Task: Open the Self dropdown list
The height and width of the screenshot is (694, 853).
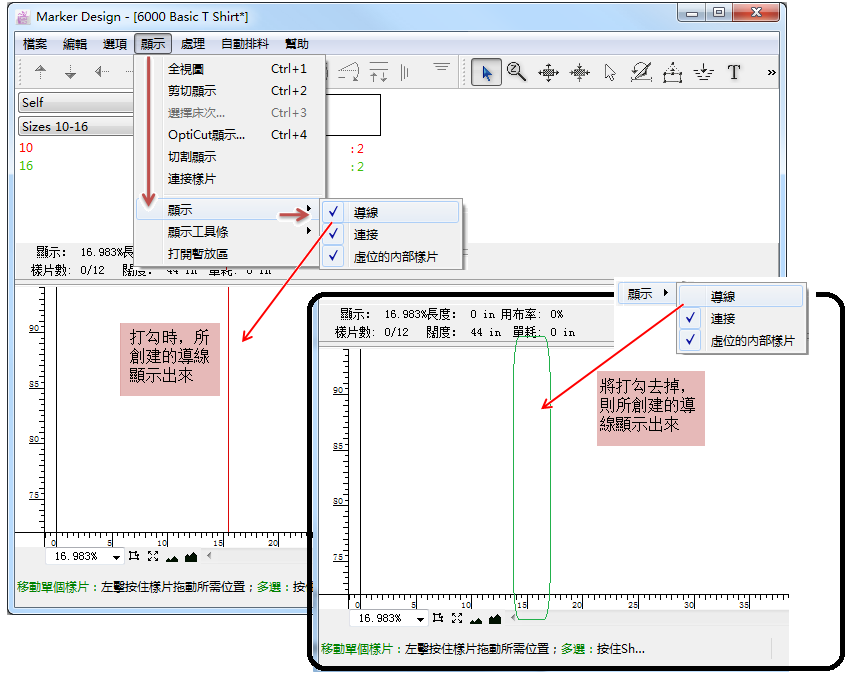Action: (76, 103)
